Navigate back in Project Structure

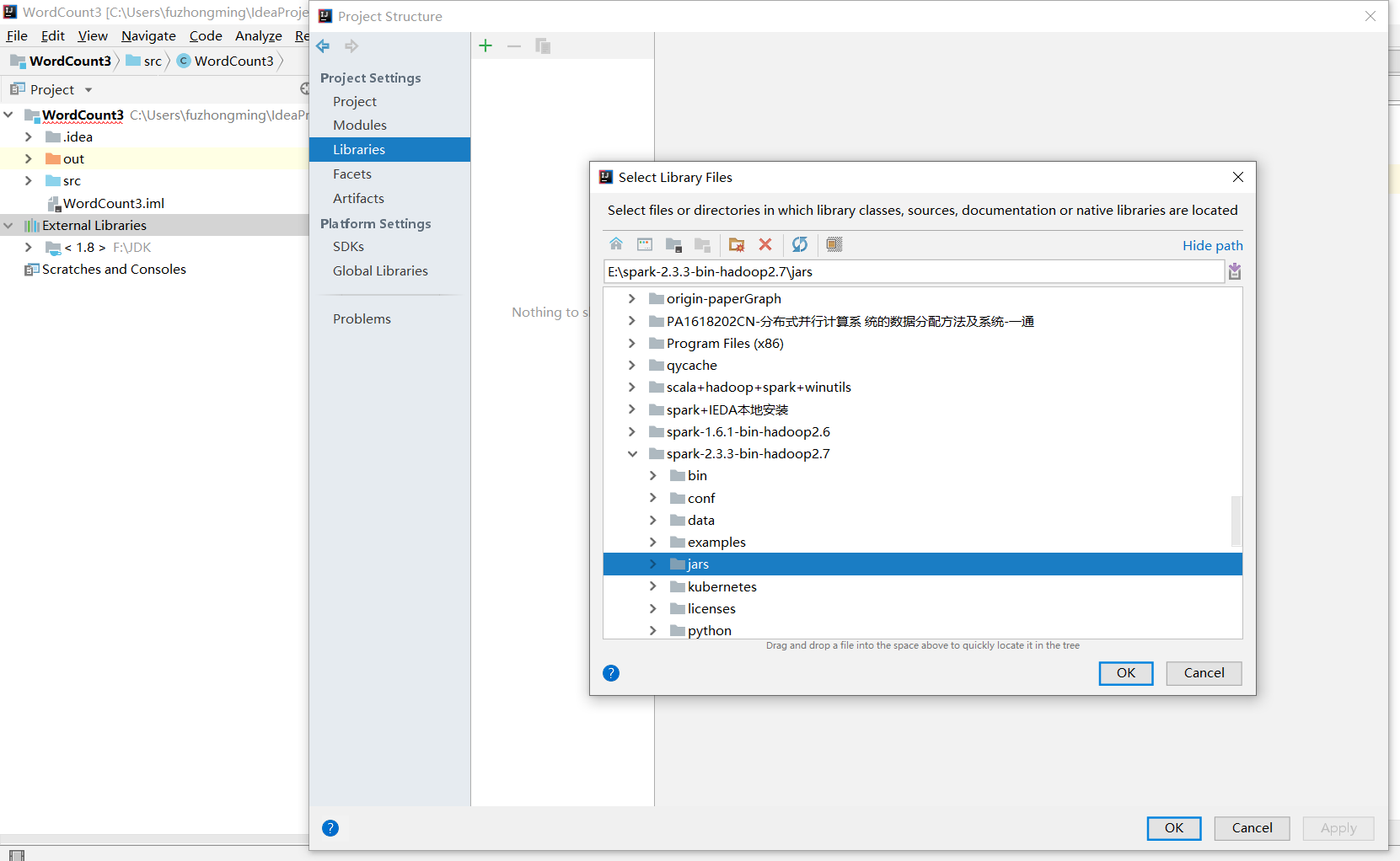click(323, 45)
